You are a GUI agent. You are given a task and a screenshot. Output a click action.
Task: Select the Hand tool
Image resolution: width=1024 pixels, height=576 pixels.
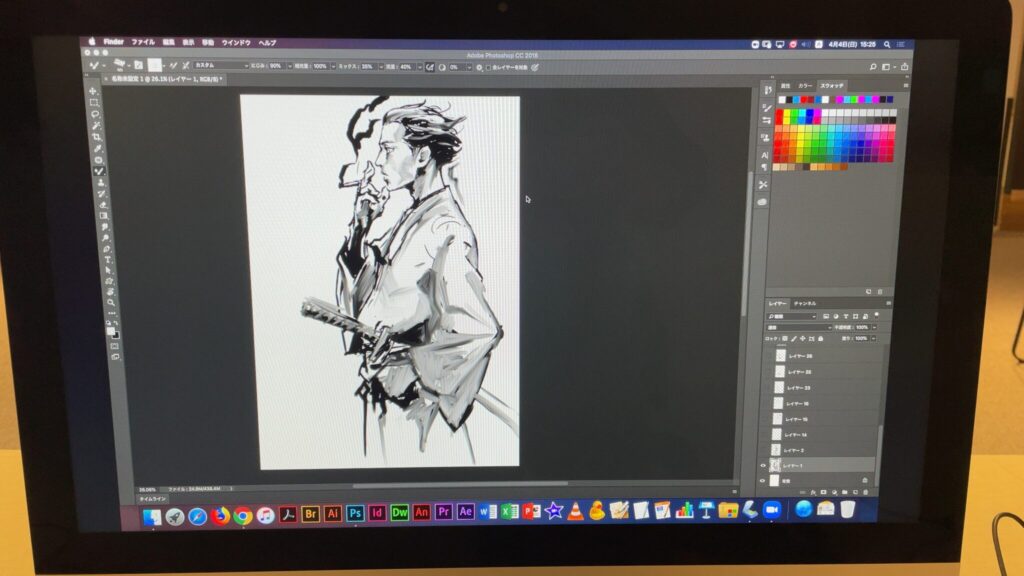pyautogui.click(x=110, y=291)
